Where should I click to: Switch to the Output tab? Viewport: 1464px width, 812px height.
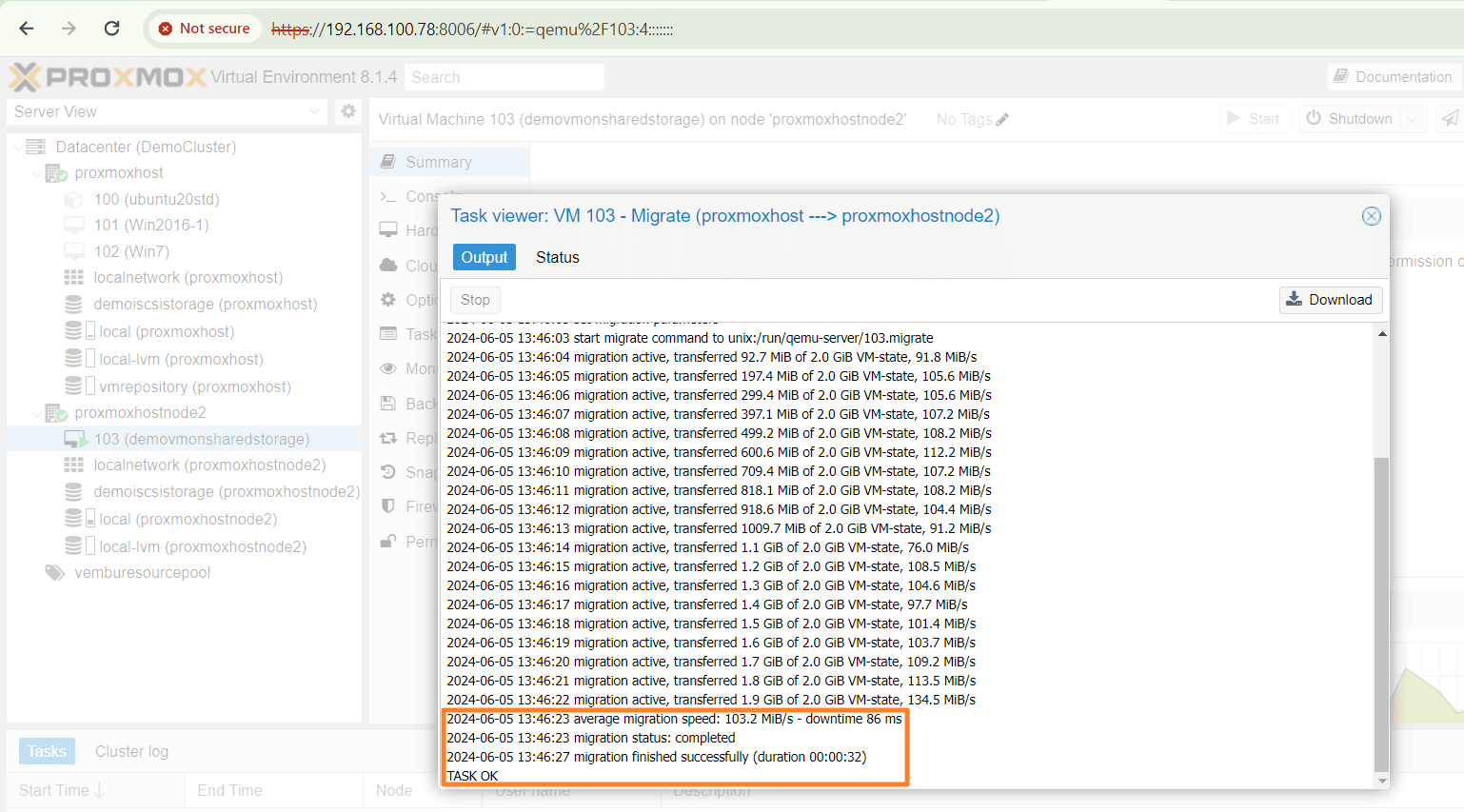click(x=485, y=257)
